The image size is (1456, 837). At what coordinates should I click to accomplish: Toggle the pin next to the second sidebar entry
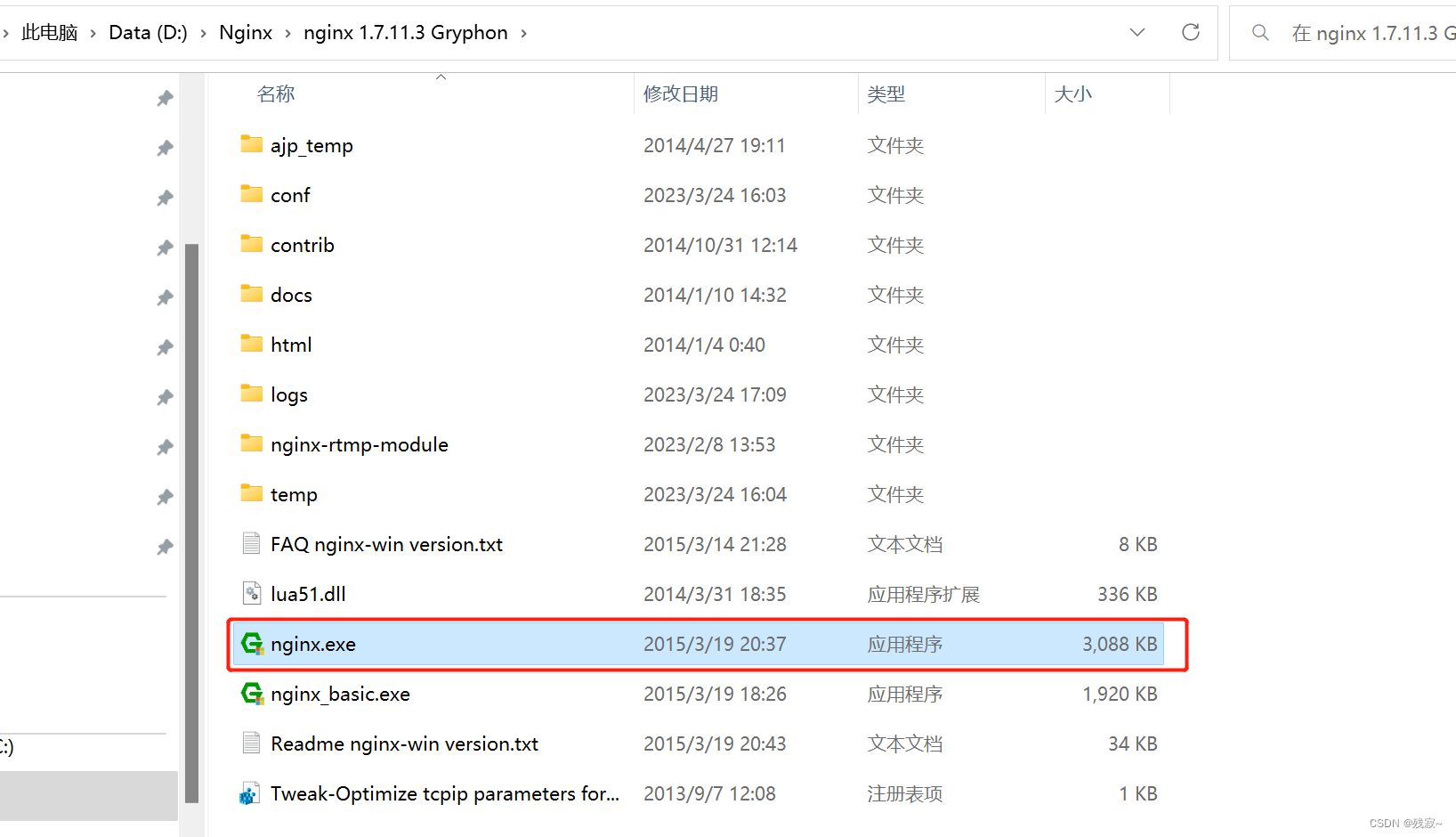pyautogui.click(x=165, y=148)
